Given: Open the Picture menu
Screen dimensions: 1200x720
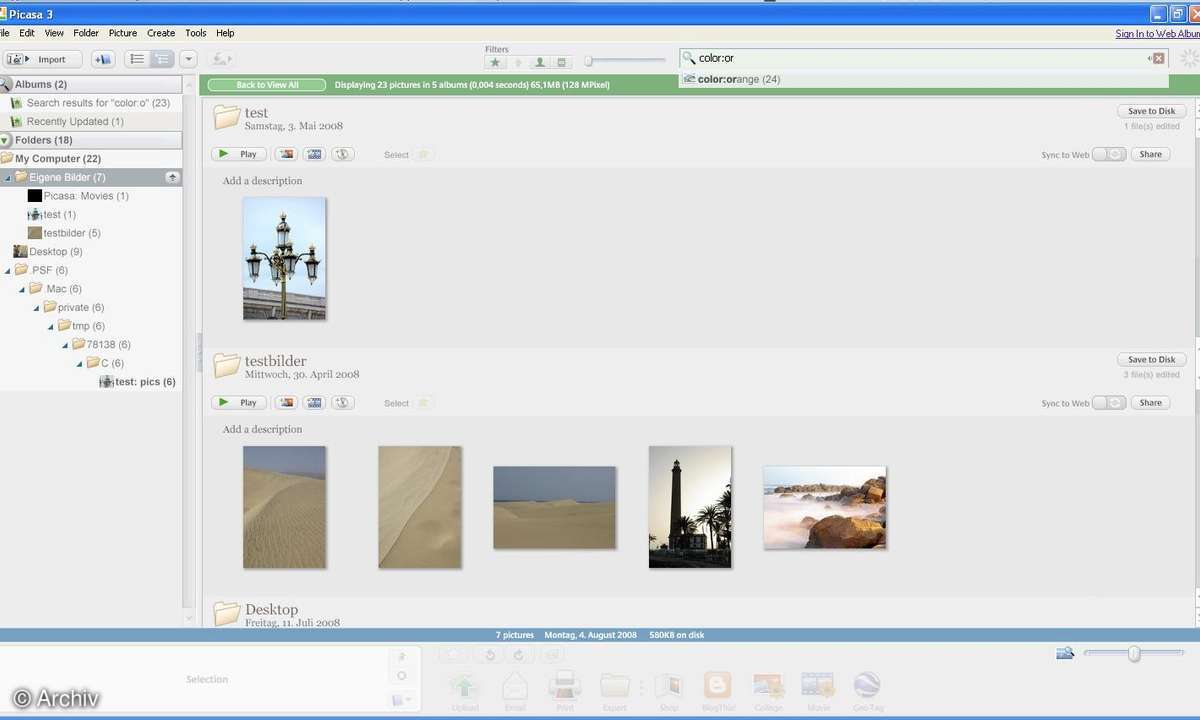Looking at the screenshot, I should [x=123, y=33].
